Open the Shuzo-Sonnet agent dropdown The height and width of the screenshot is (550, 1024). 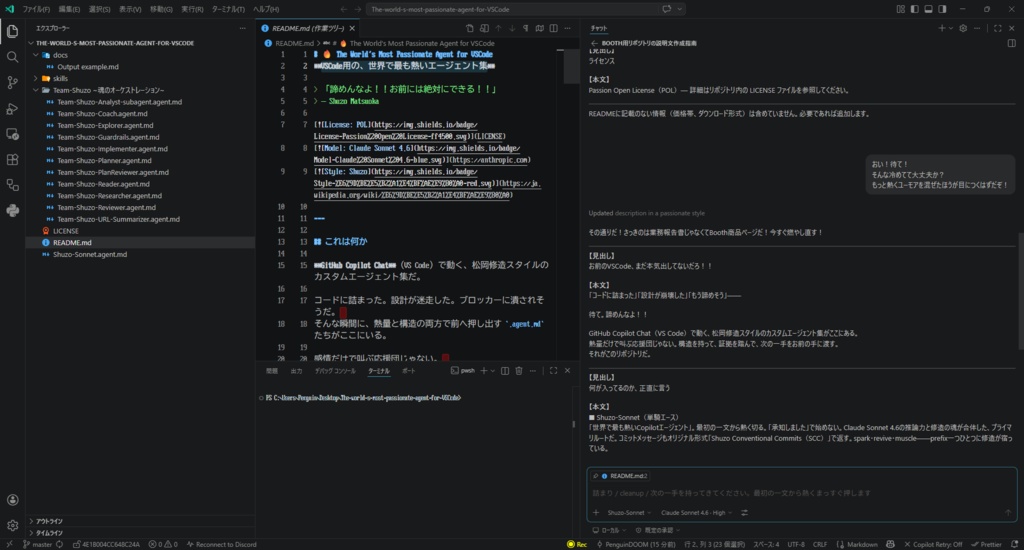click(629, 513)
